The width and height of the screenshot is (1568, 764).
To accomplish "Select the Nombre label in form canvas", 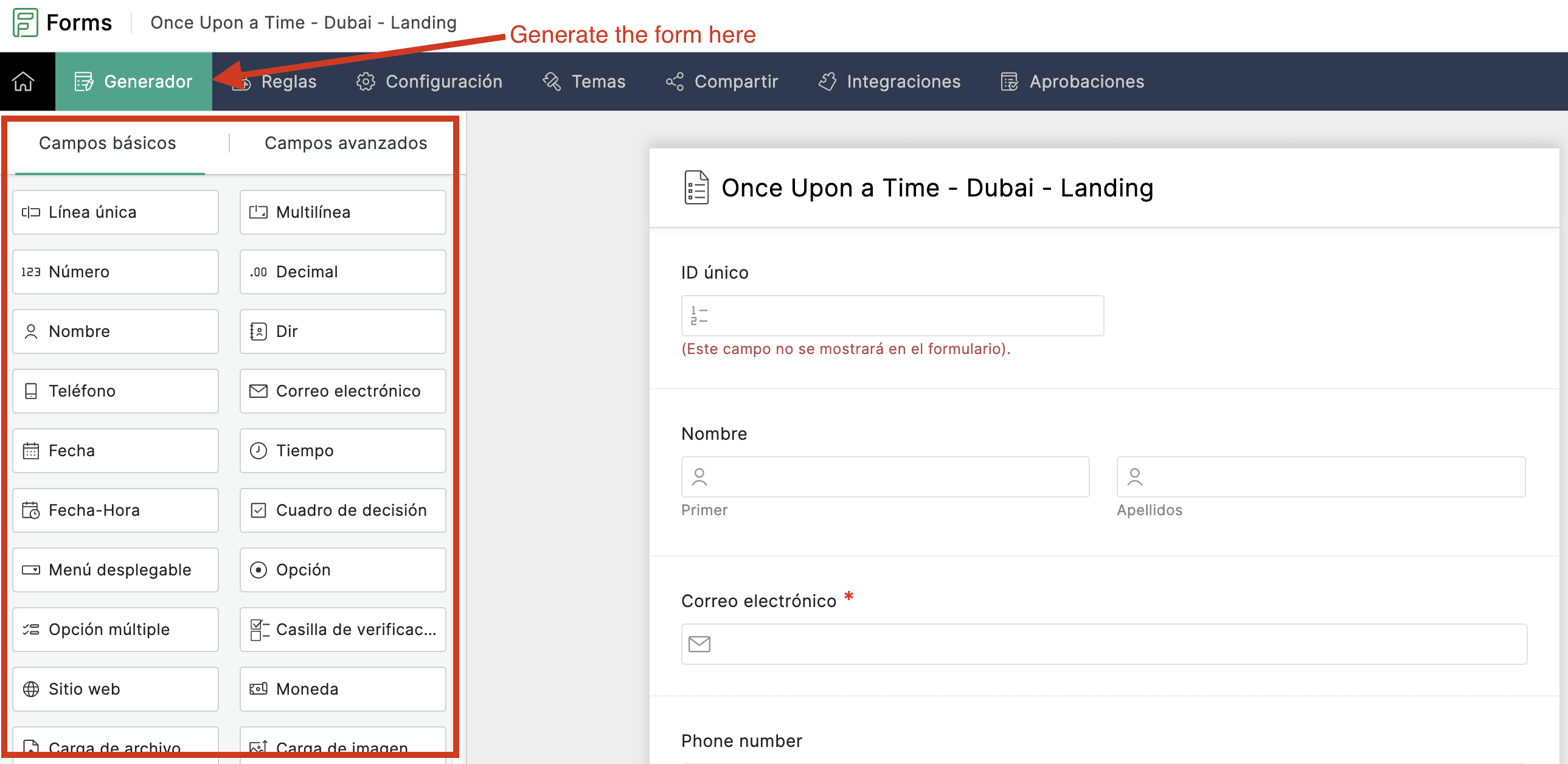I will pyautogui.click(x=714, y=434).
